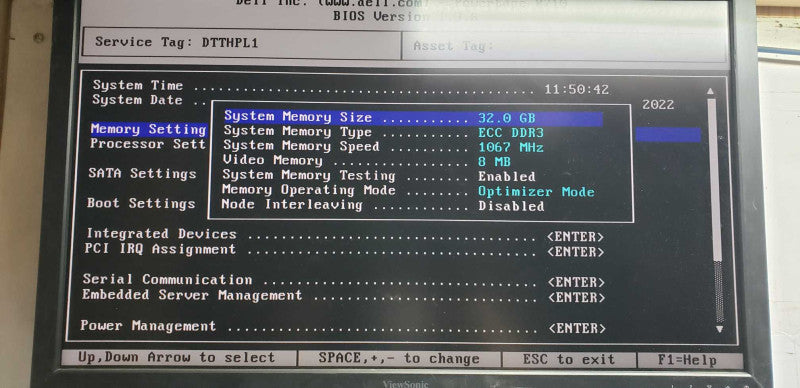This screenshot has width=800, height=388.
Task: Click the 32.0 GB memory size value
Action: (507, 118)
